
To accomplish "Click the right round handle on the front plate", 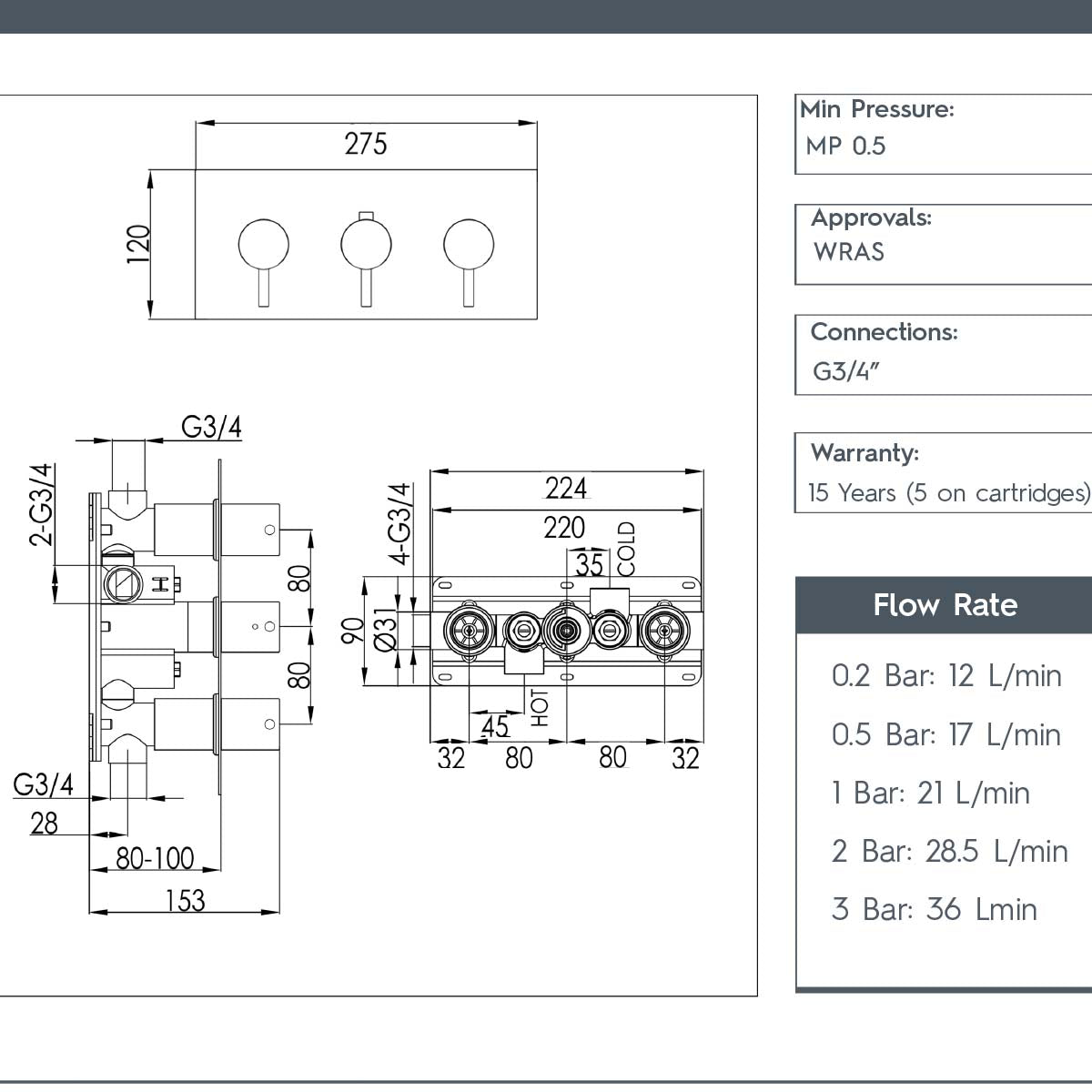I will point(470,245).
